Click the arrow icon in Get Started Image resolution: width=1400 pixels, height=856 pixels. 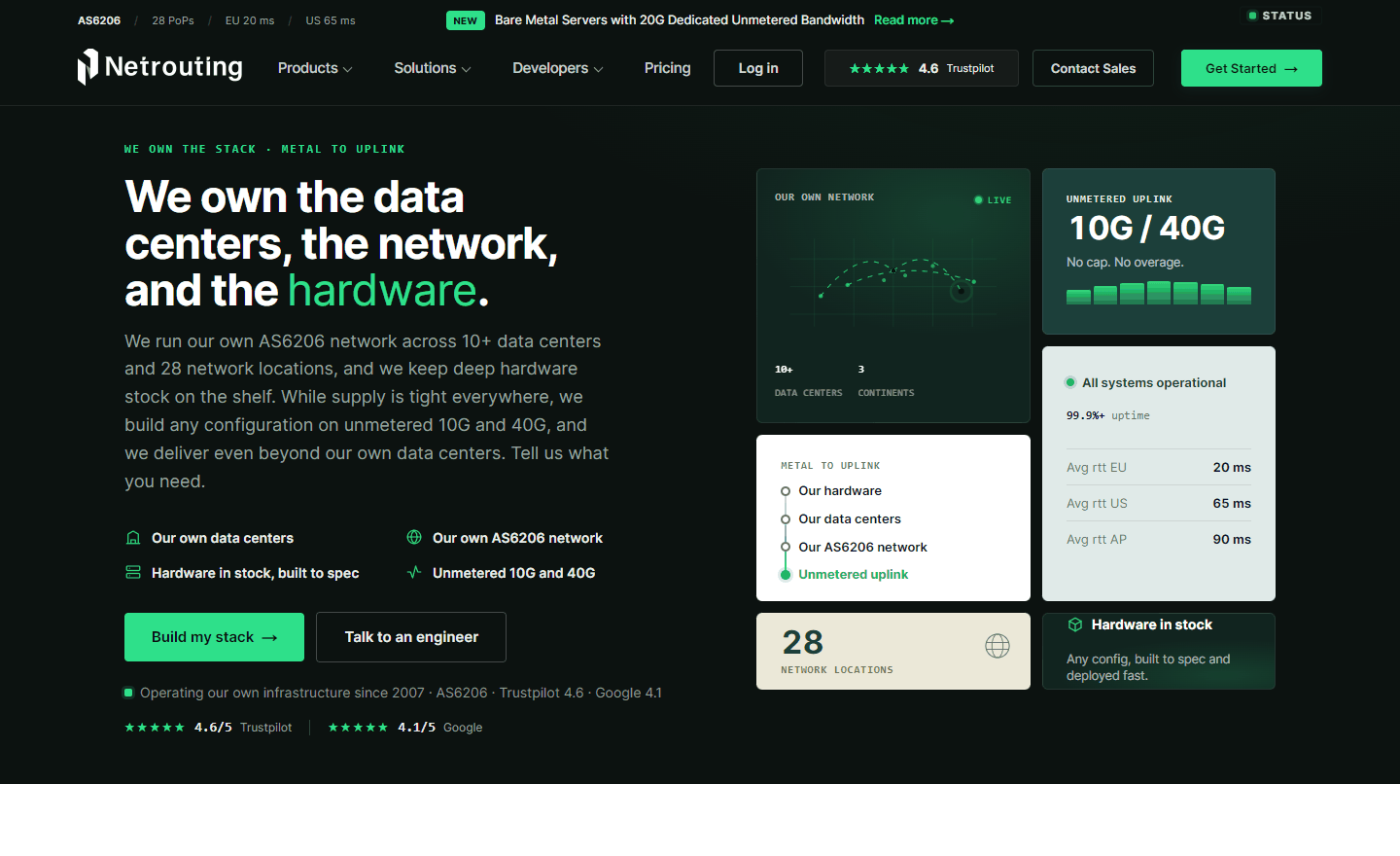(1291, 69)
